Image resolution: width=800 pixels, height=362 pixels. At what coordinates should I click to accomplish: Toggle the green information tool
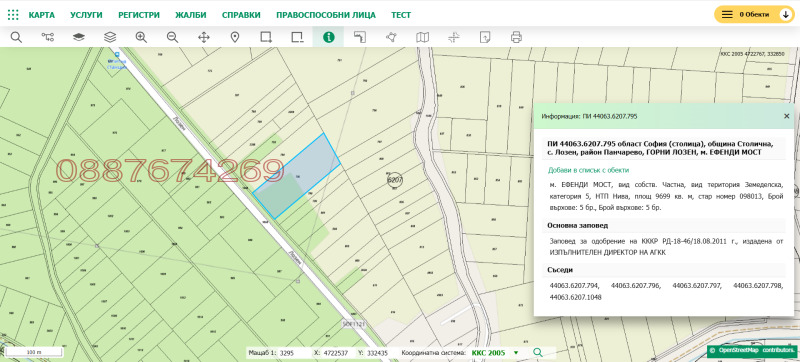329,37
